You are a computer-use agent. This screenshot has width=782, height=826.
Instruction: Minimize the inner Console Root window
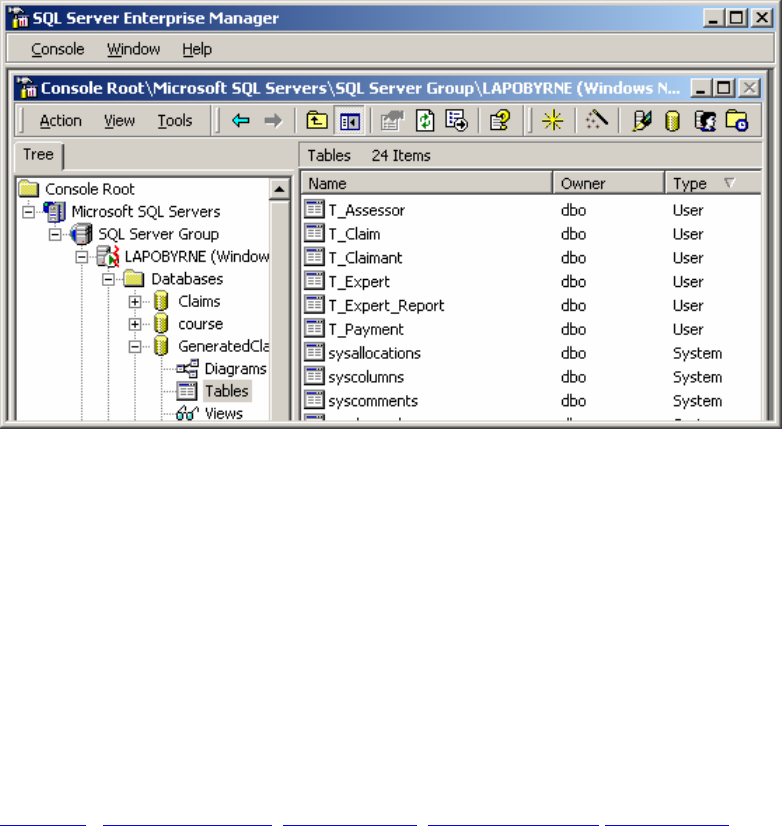[700, 88]
